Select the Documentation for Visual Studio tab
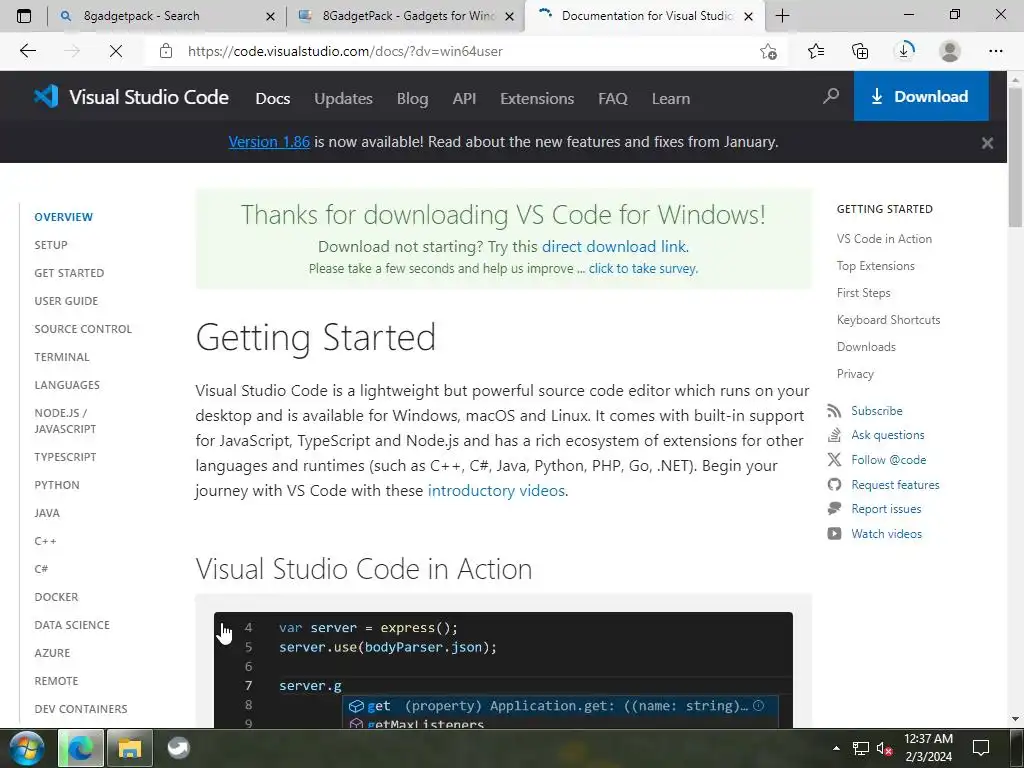This screenshot has height=768, width=1024. click(647, 16)
